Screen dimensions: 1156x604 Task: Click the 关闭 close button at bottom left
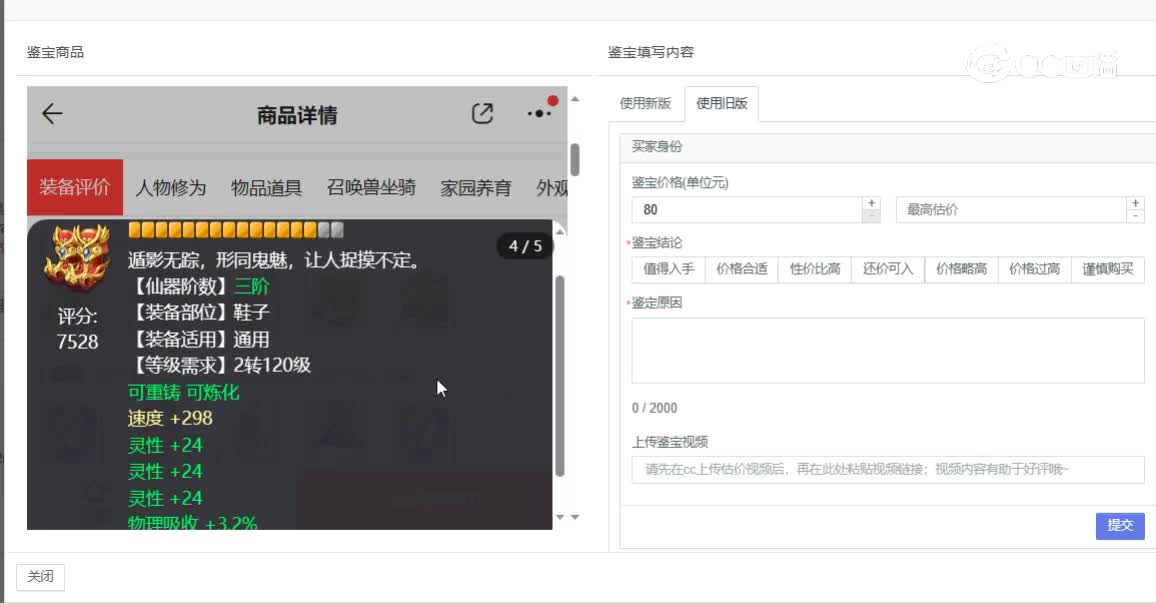click(x=41, y=577)
